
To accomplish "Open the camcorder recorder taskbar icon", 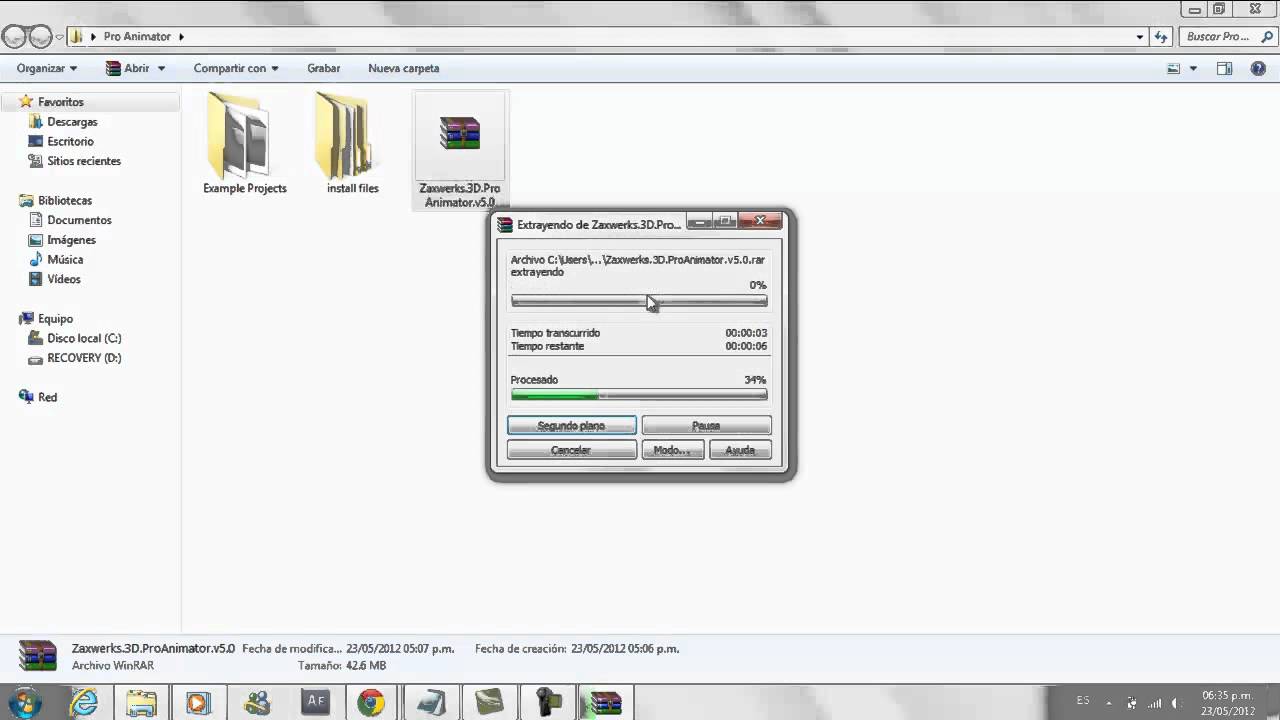I will click(x=546, y=703).
